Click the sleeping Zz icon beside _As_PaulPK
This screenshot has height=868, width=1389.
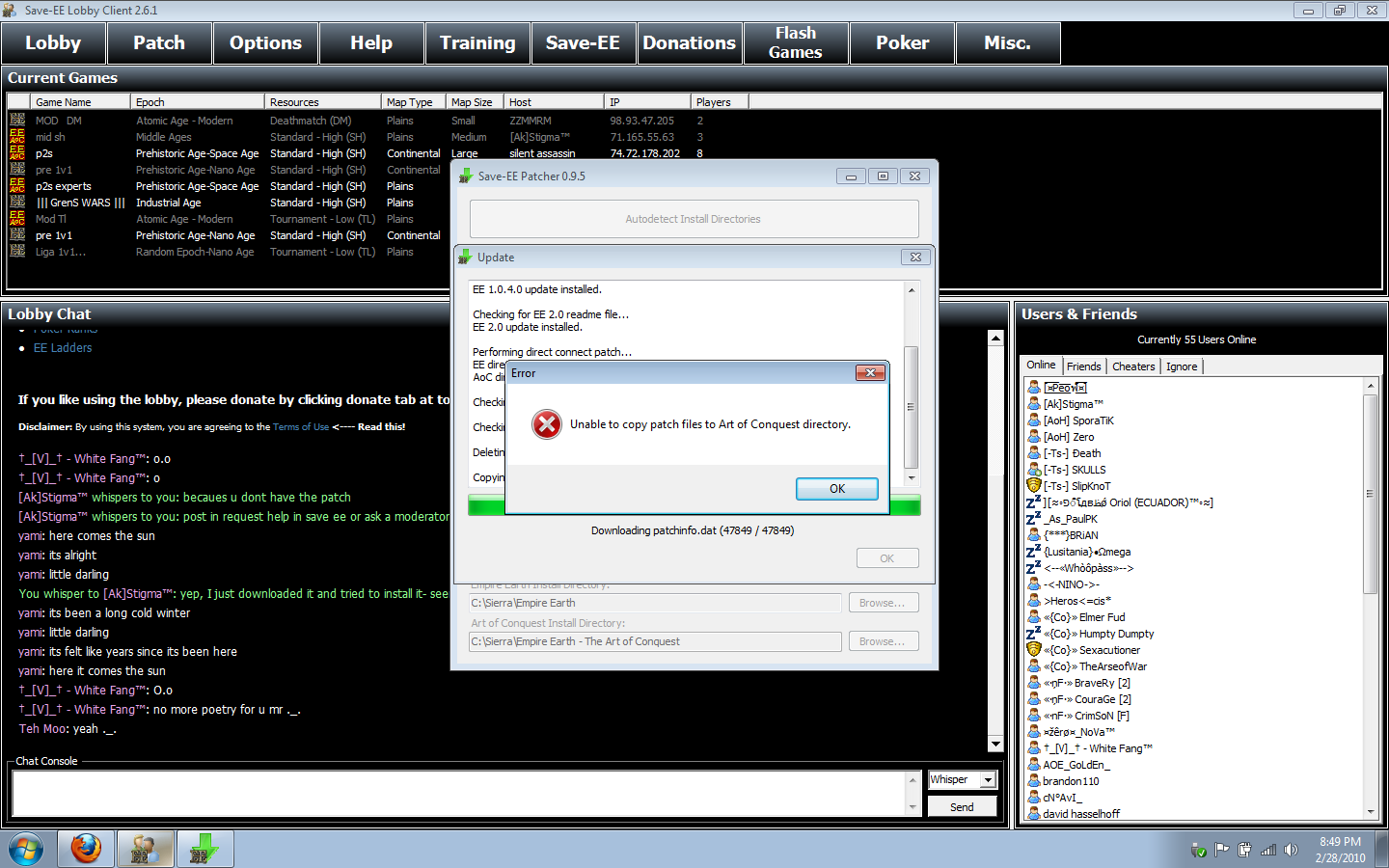[x=1033, y=519]
